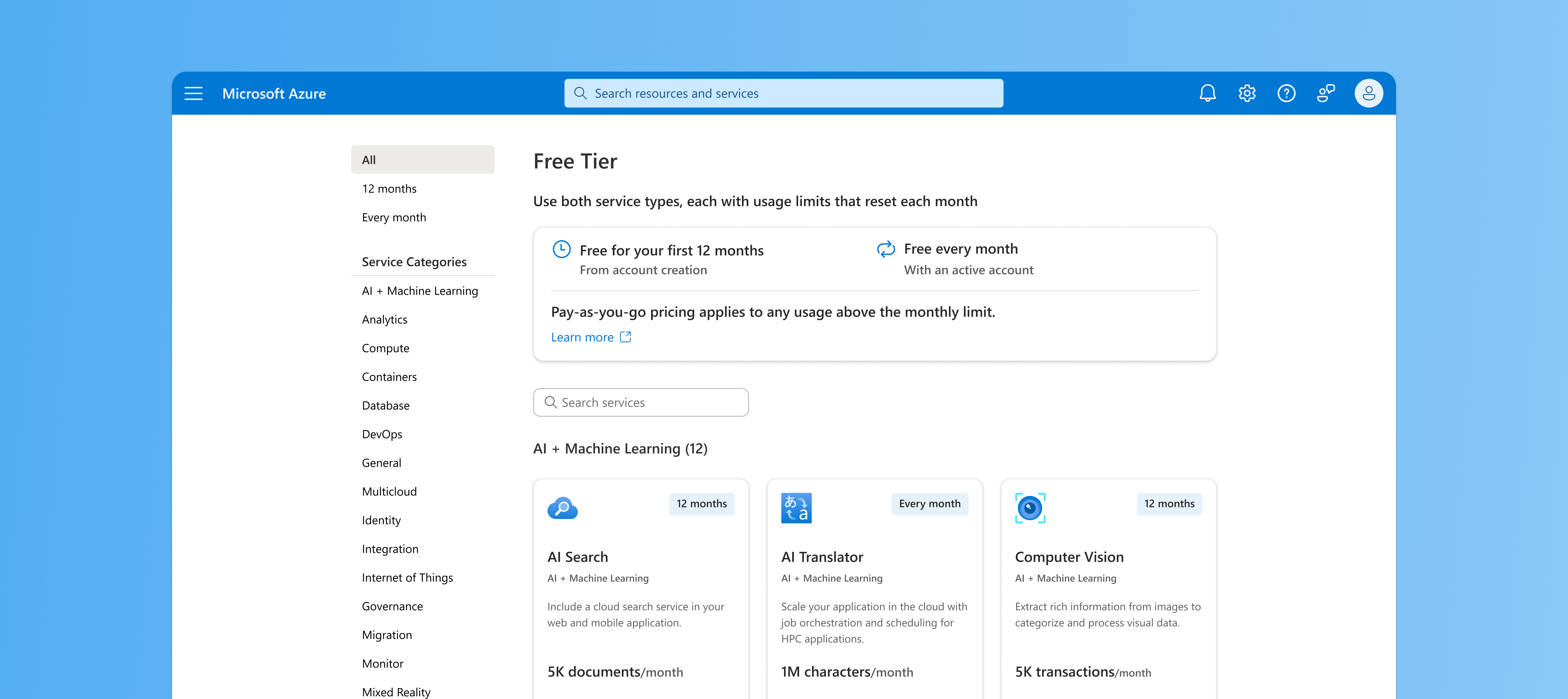The image size is (1568, 699).
Task: Focus the Search resources and services field
Action: click(783, 93)
